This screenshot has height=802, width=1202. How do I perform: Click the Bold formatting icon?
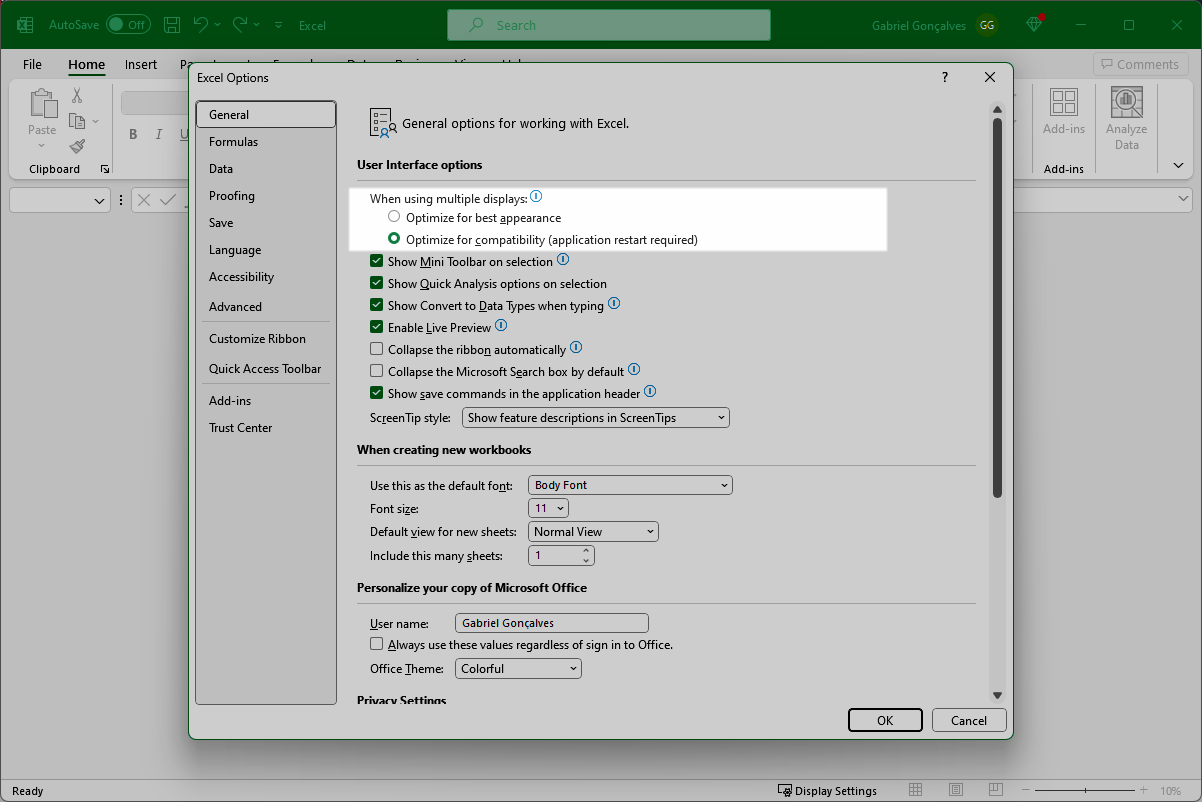[x=133, y=135]
